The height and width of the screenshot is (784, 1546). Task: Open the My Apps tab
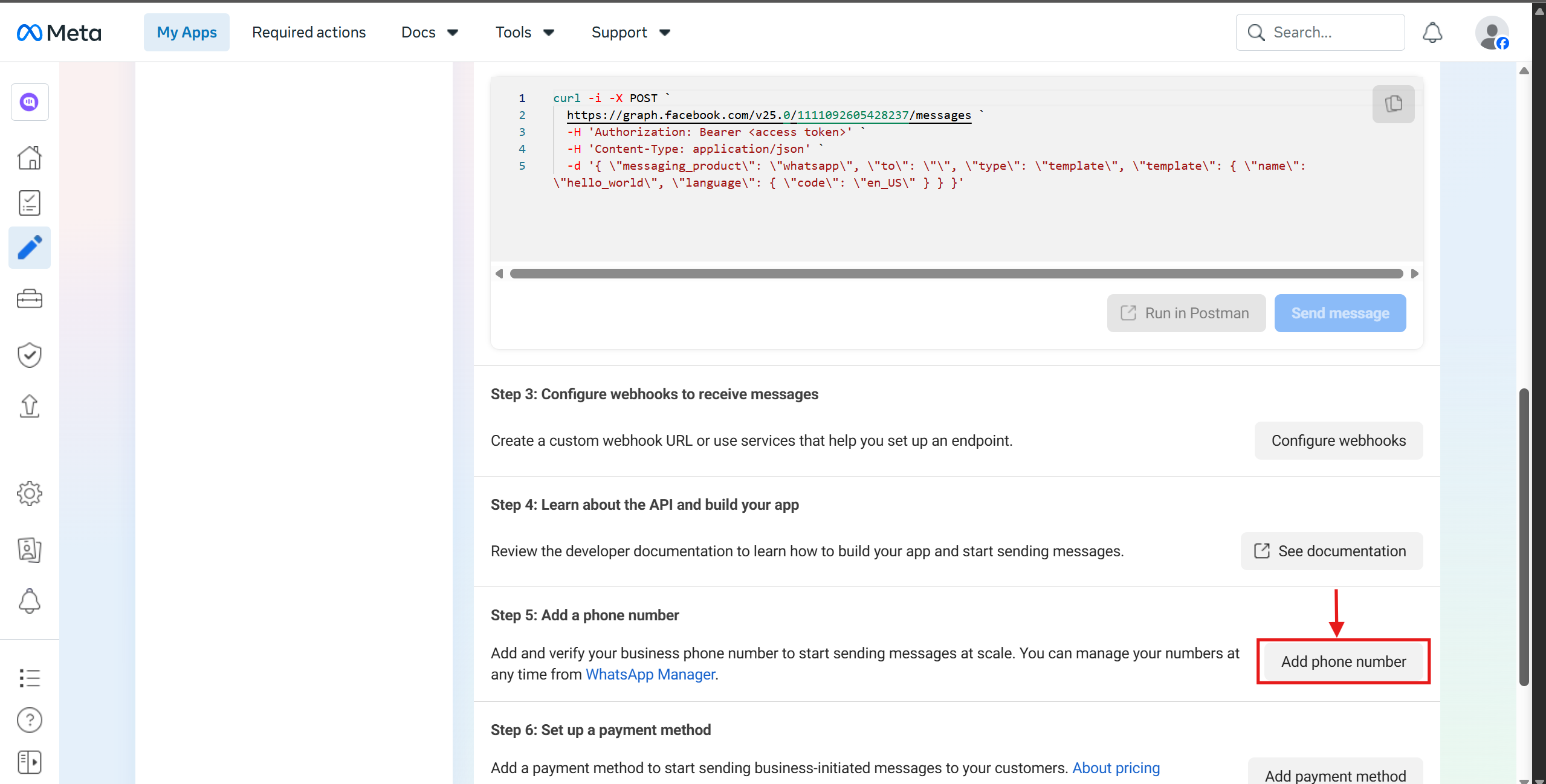187,33
